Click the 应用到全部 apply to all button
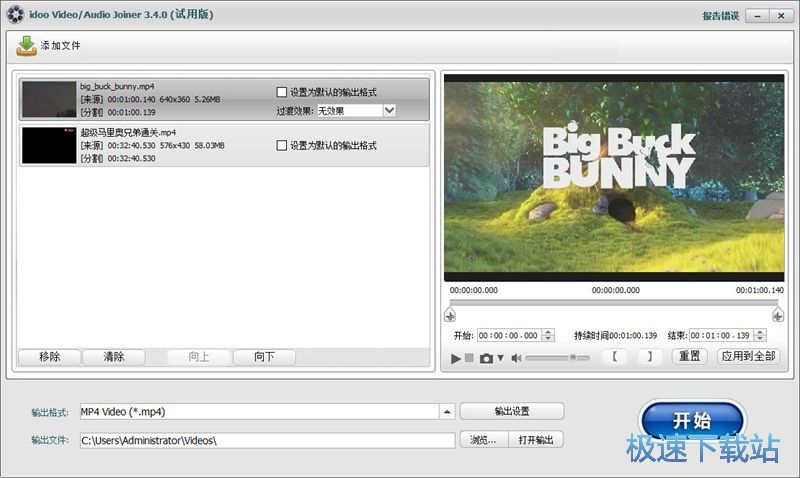This screenshot has width=800, height=478. [748, 356]
